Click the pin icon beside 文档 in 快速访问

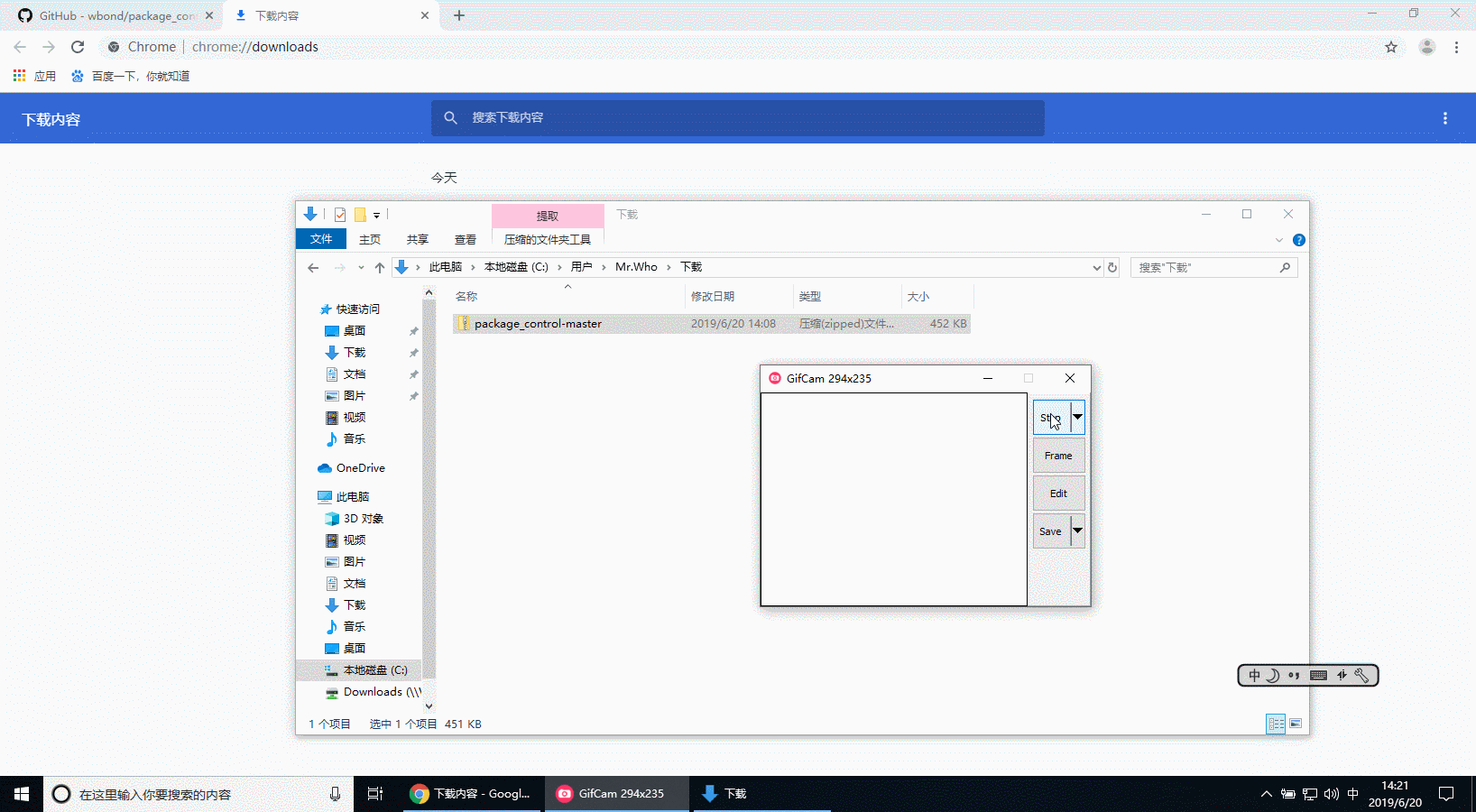(414, 374)
